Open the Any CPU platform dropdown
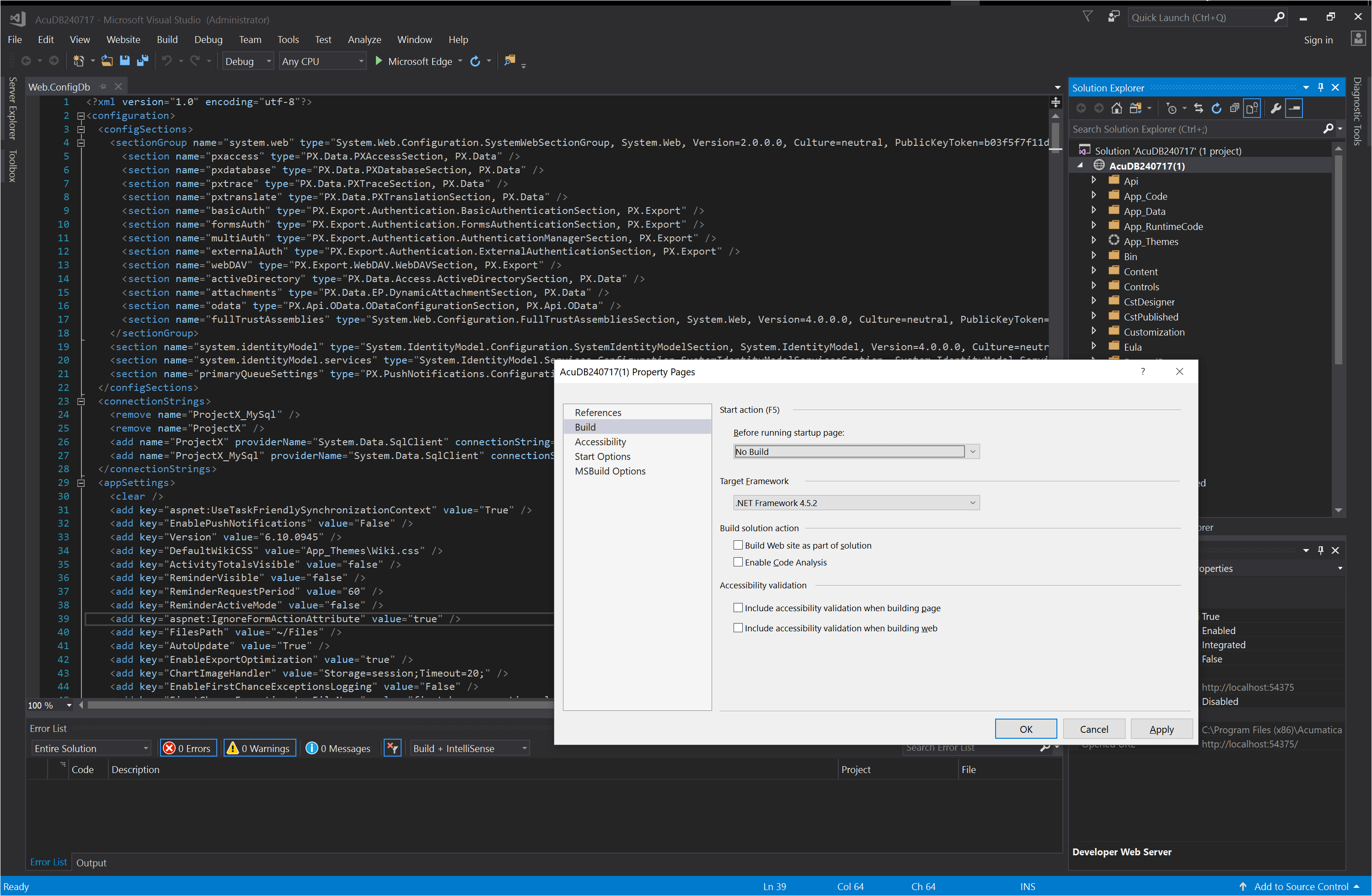The width and height of the screenshot is (1372, 896). click(x=322, y=61)
